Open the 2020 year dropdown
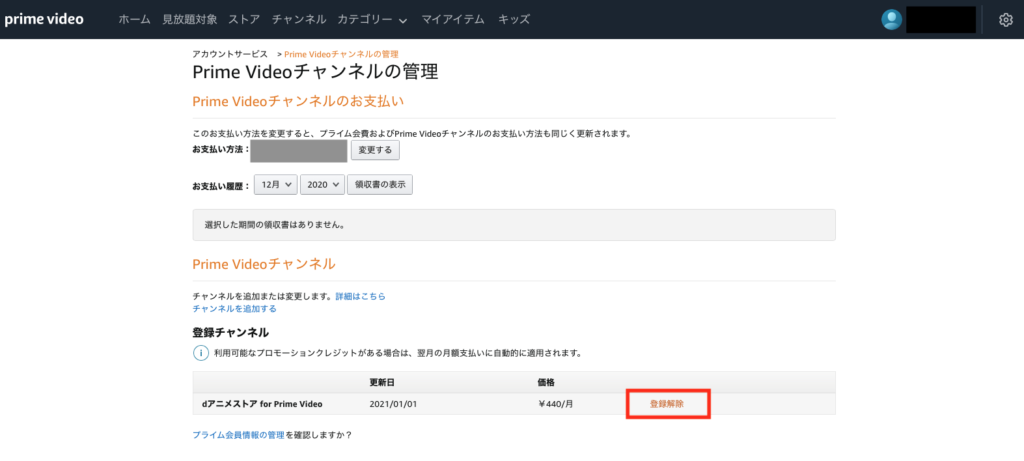Viewport: 1024px width, 461px height. tap(322, 185)
